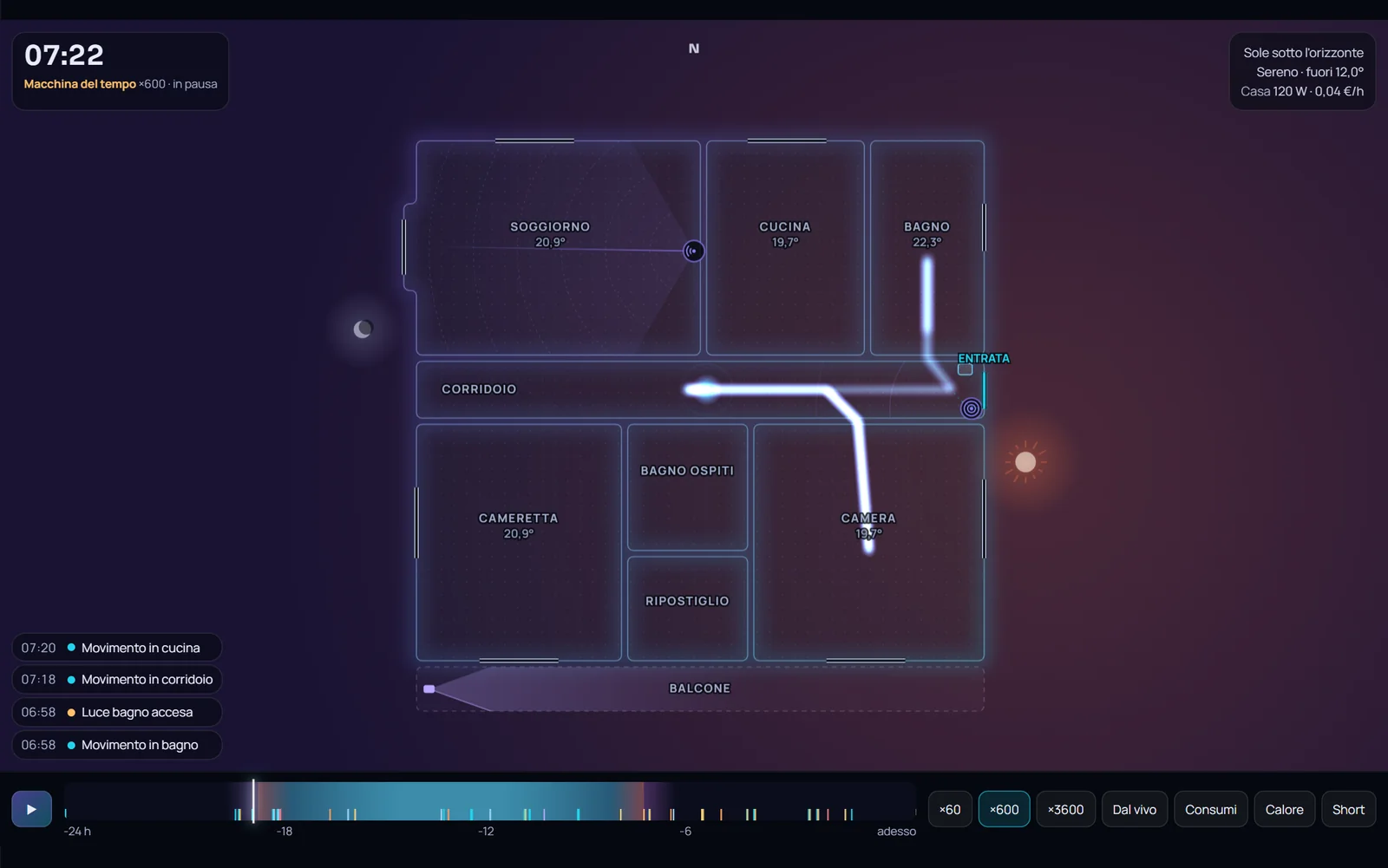
Task: Open the 06:58 Movimento in bagno event
Action: pyautogui.click(x=116, y=745)
